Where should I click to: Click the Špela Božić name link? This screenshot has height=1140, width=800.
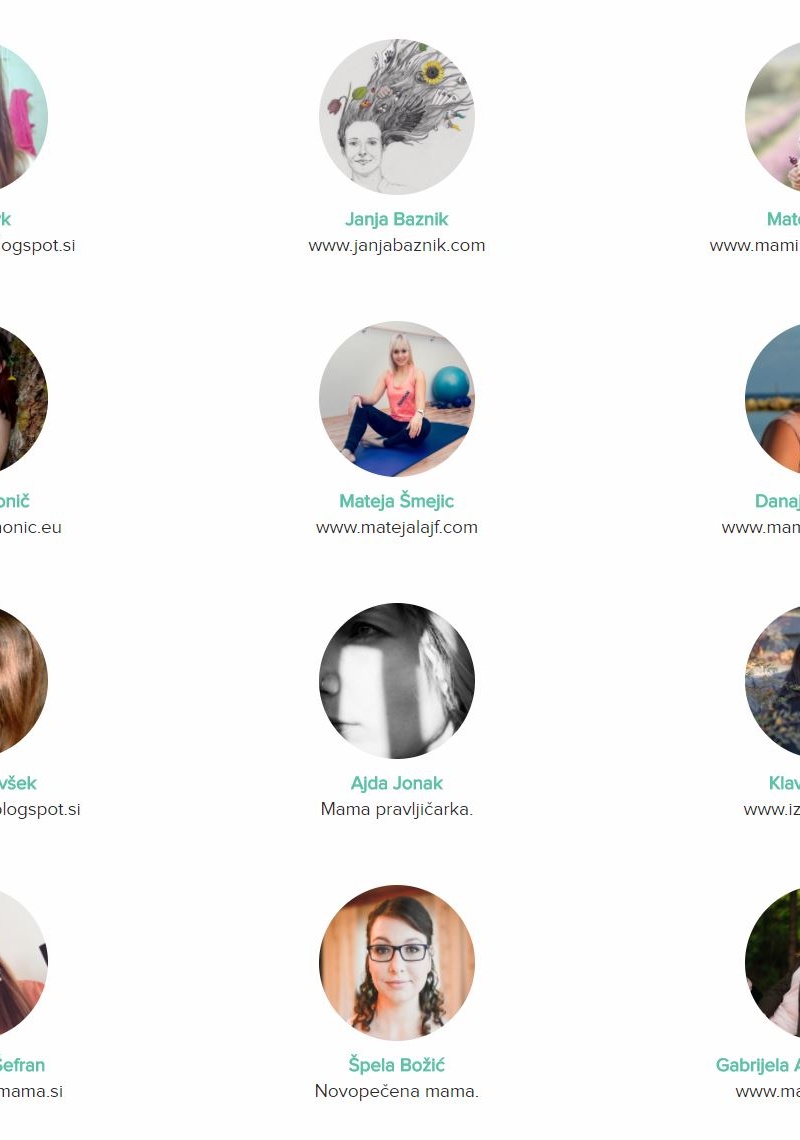(396, 1064)
